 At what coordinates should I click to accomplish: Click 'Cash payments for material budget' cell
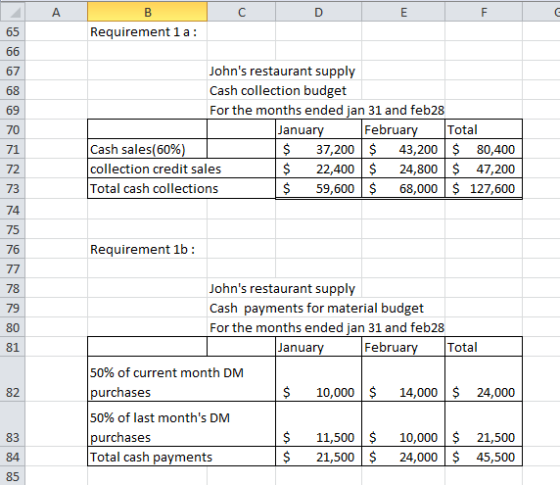point(316,308)
